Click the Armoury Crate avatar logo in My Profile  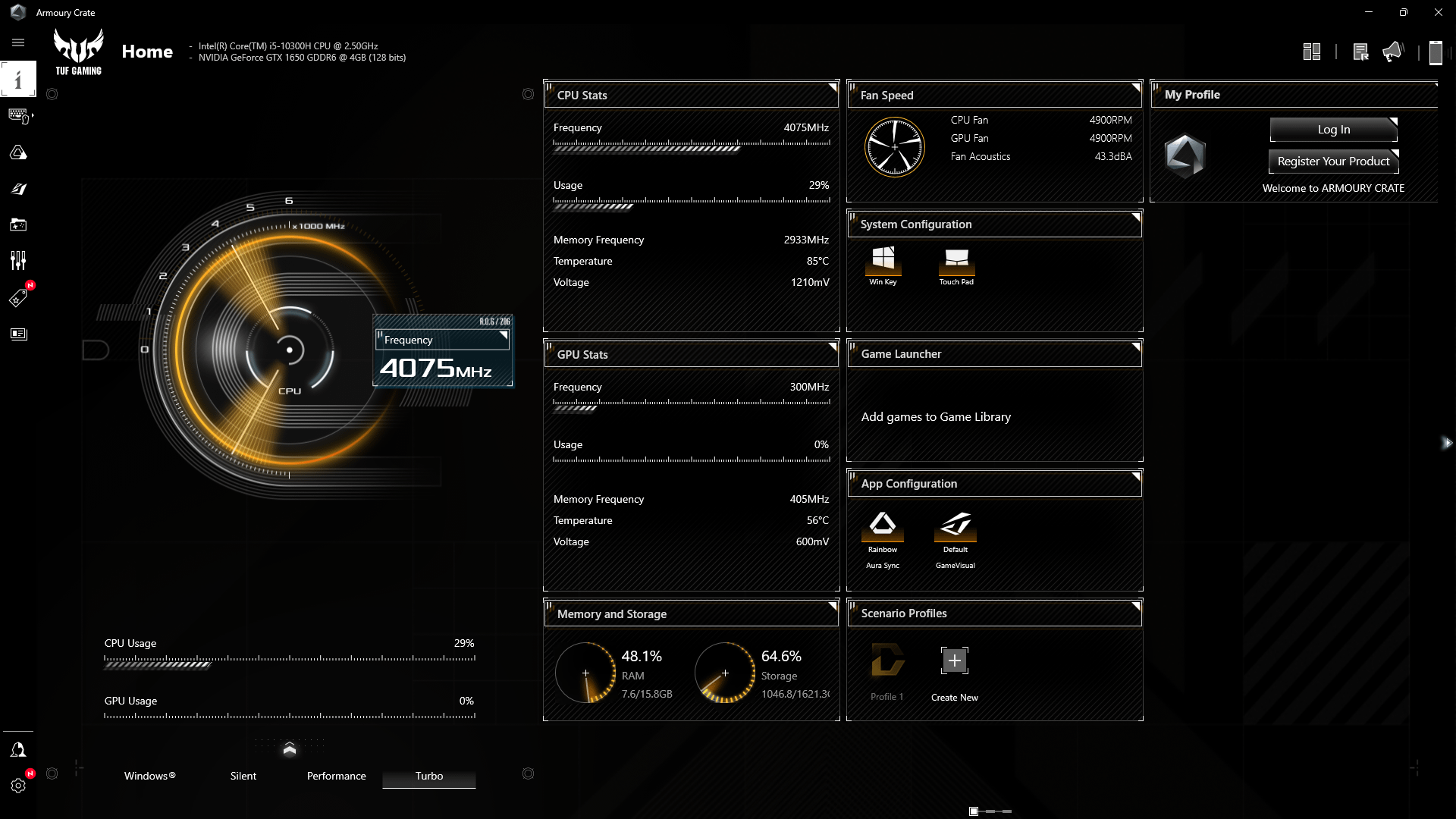coord(1185,156)
